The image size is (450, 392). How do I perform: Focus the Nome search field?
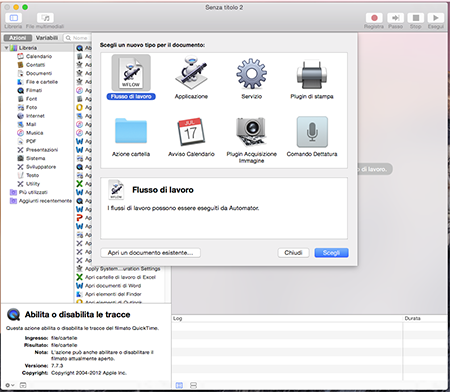77,38
